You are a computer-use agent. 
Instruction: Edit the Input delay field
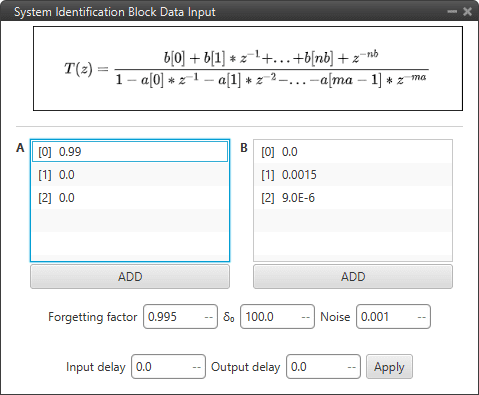coord(168,367)
